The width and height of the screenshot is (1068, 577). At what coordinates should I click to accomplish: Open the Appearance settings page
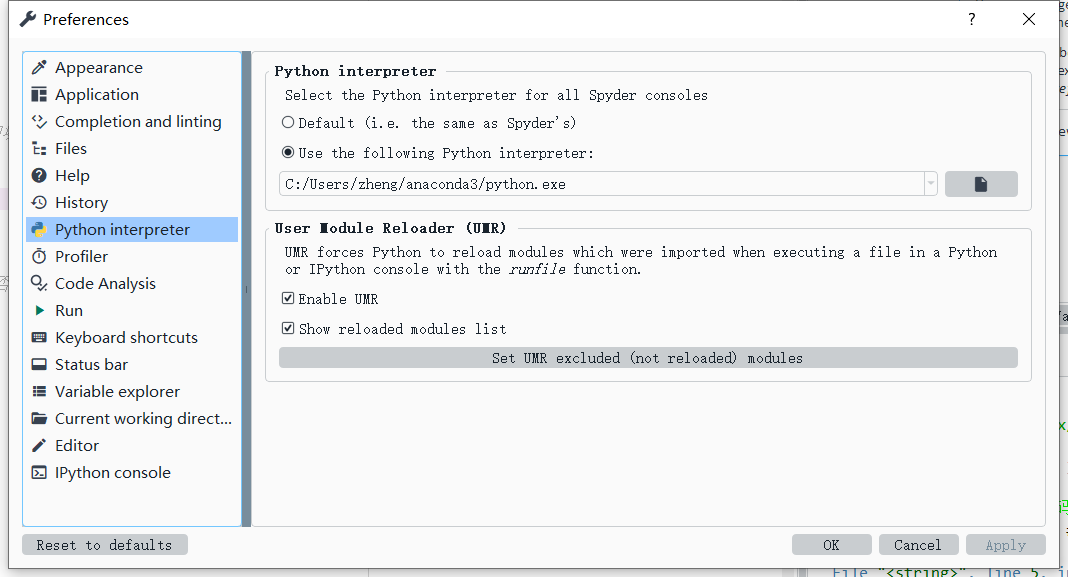pos(40,67)
